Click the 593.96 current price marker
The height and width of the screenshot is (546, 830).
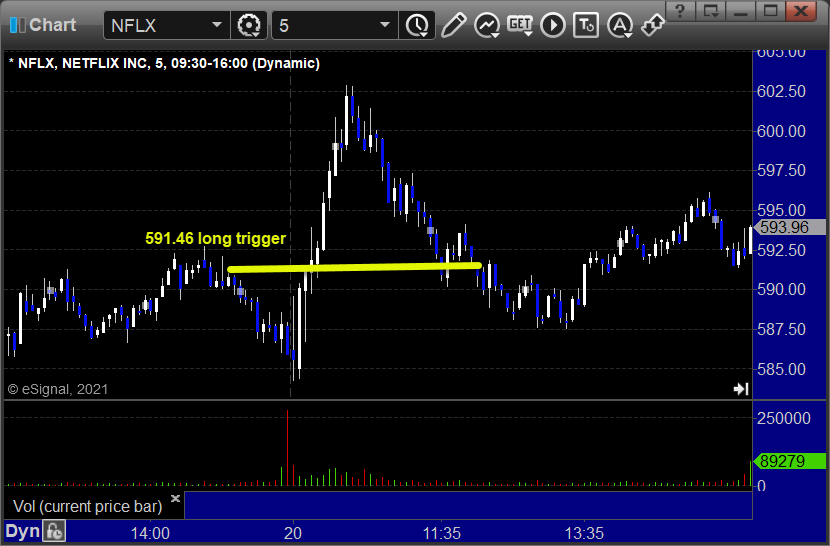789,227
